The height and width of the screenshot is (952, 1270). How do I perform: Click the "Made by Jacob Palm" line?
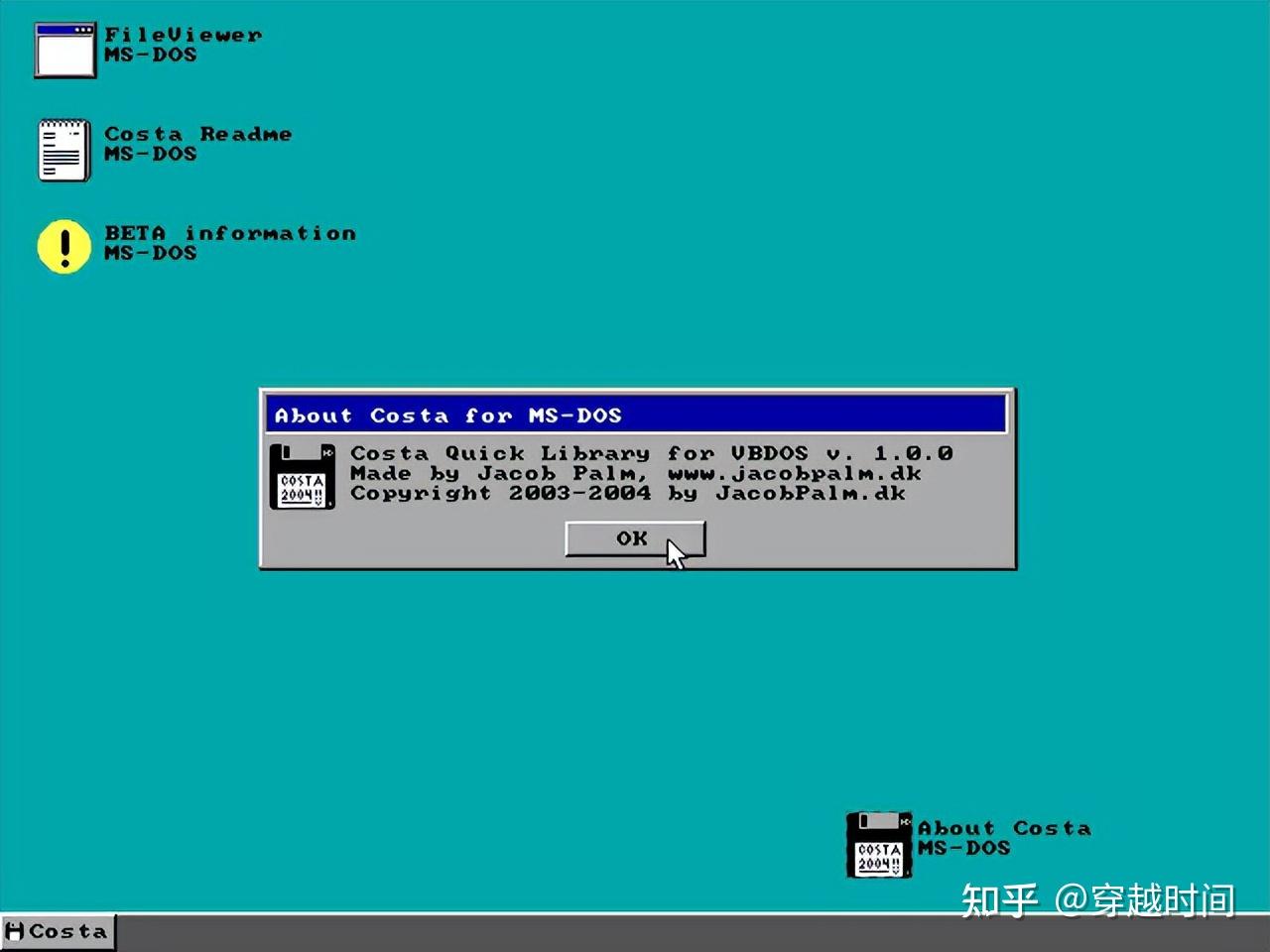(636, 473)
